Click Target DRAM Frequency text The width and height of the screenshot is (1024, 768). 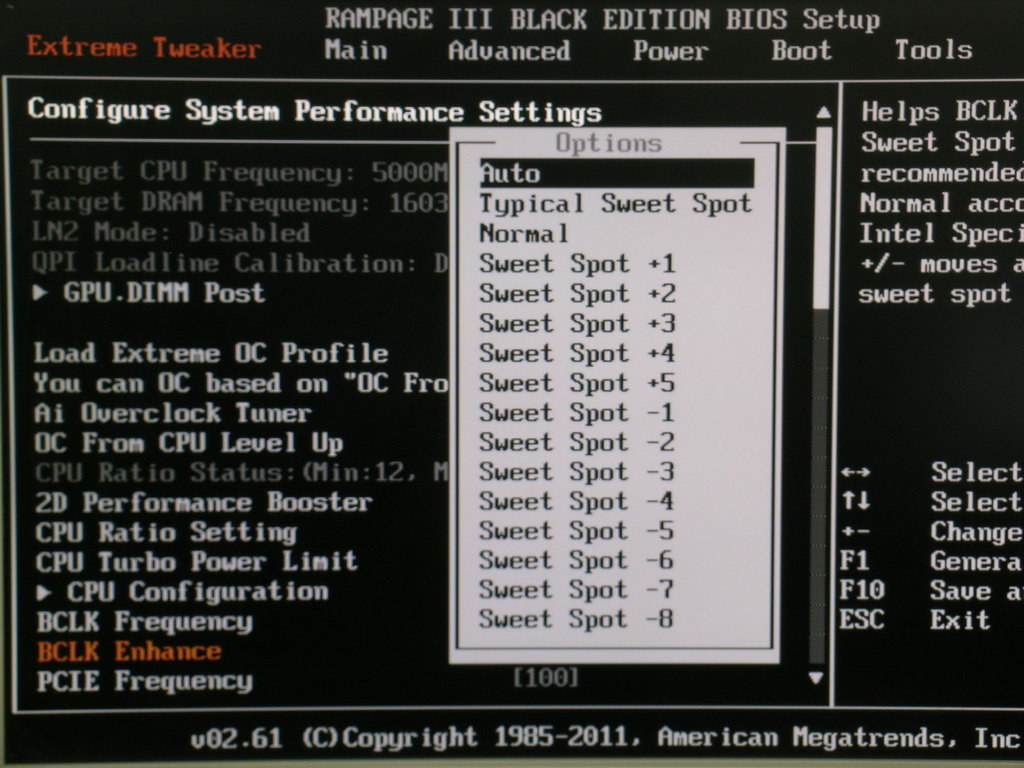click(x=240, y=202)
